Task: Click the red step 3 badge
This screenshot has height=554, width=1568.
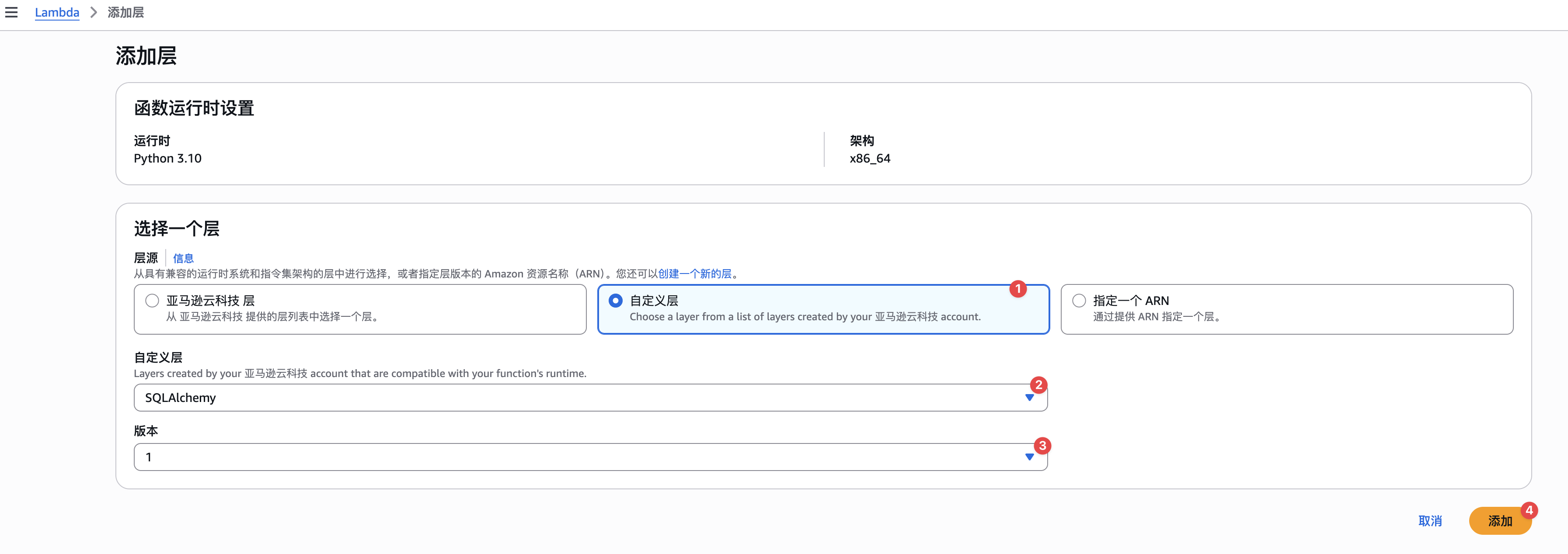Action: pyautogui.click(x=1042, y=446)
